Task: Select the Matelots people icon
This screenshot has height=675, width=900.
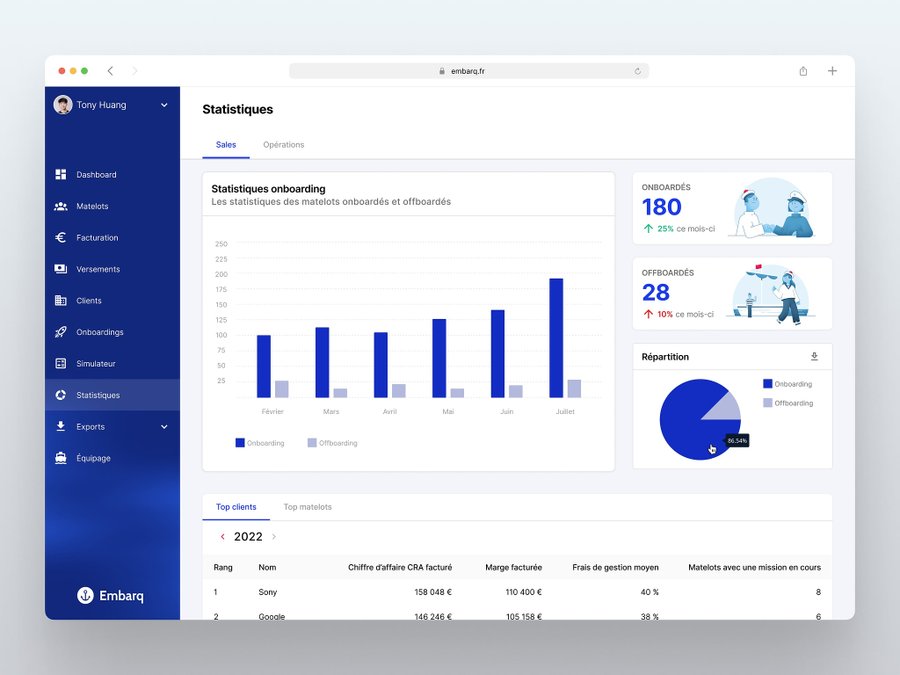Action: 61,206
